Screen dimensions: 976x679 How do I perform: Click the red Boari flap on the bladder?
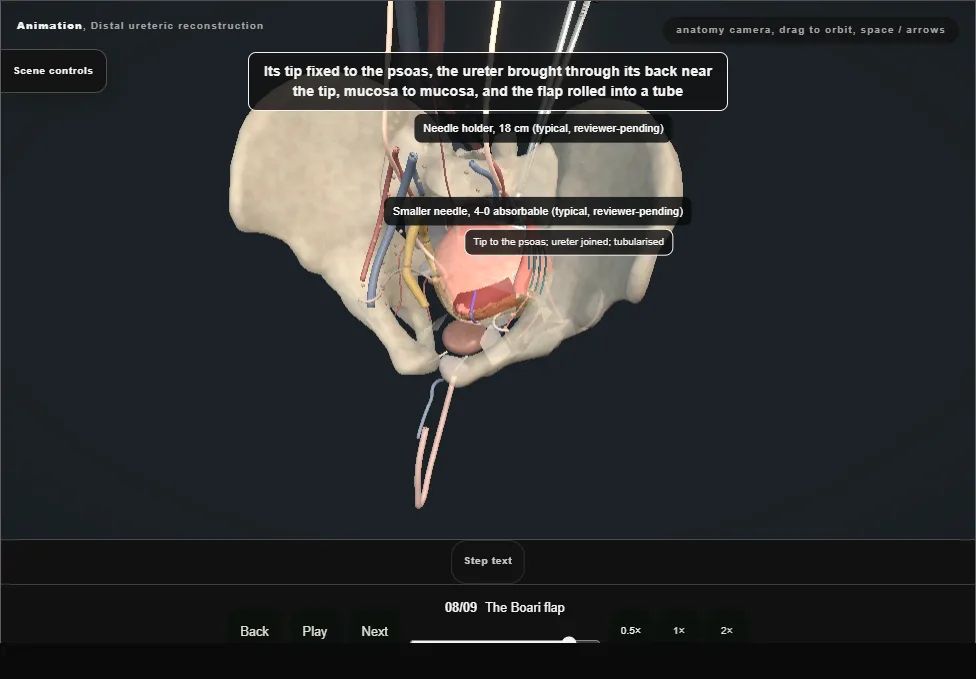coord(486,297)
